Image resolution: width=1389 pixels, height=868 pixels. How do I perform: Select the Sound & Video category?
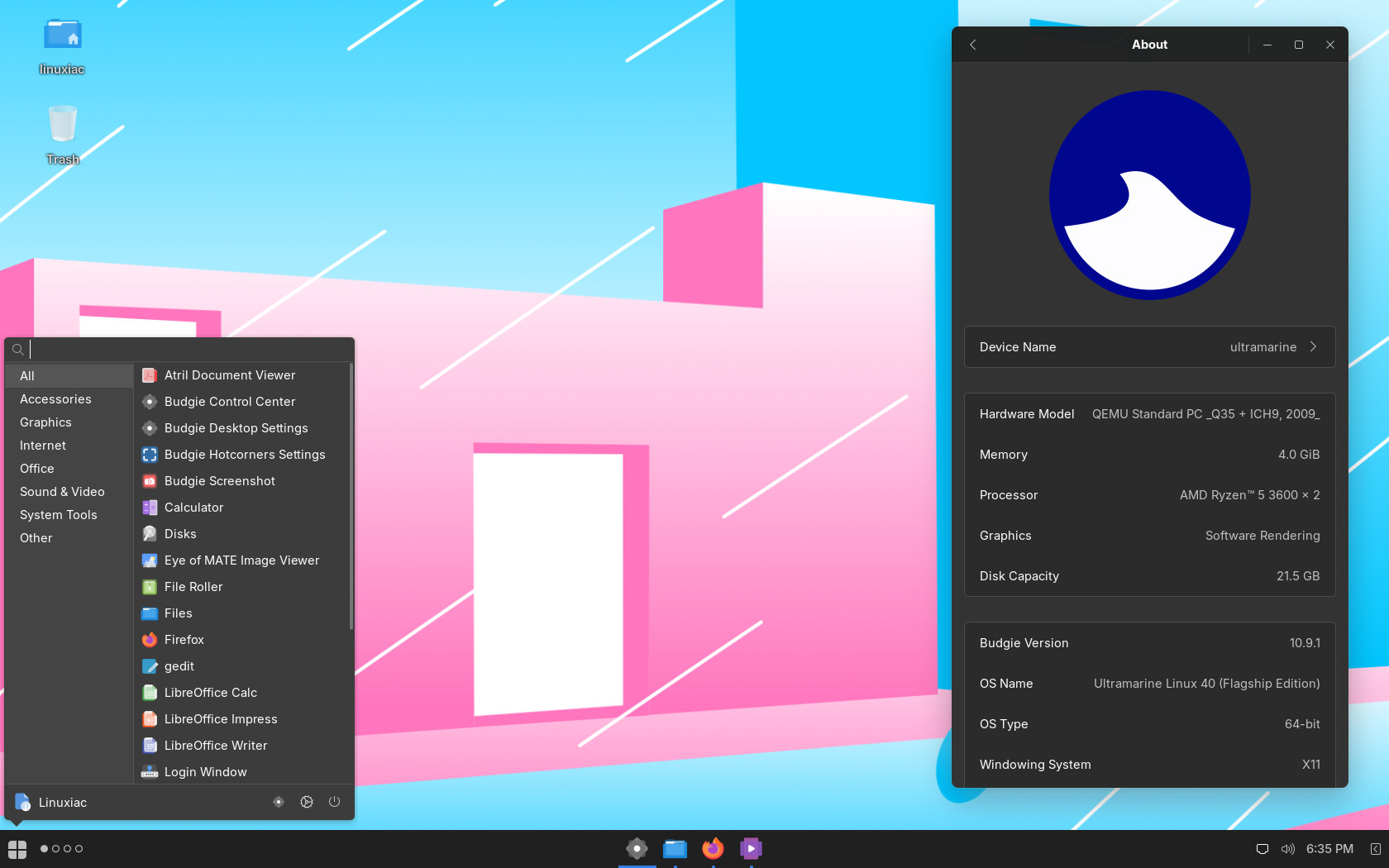[69, 492]
